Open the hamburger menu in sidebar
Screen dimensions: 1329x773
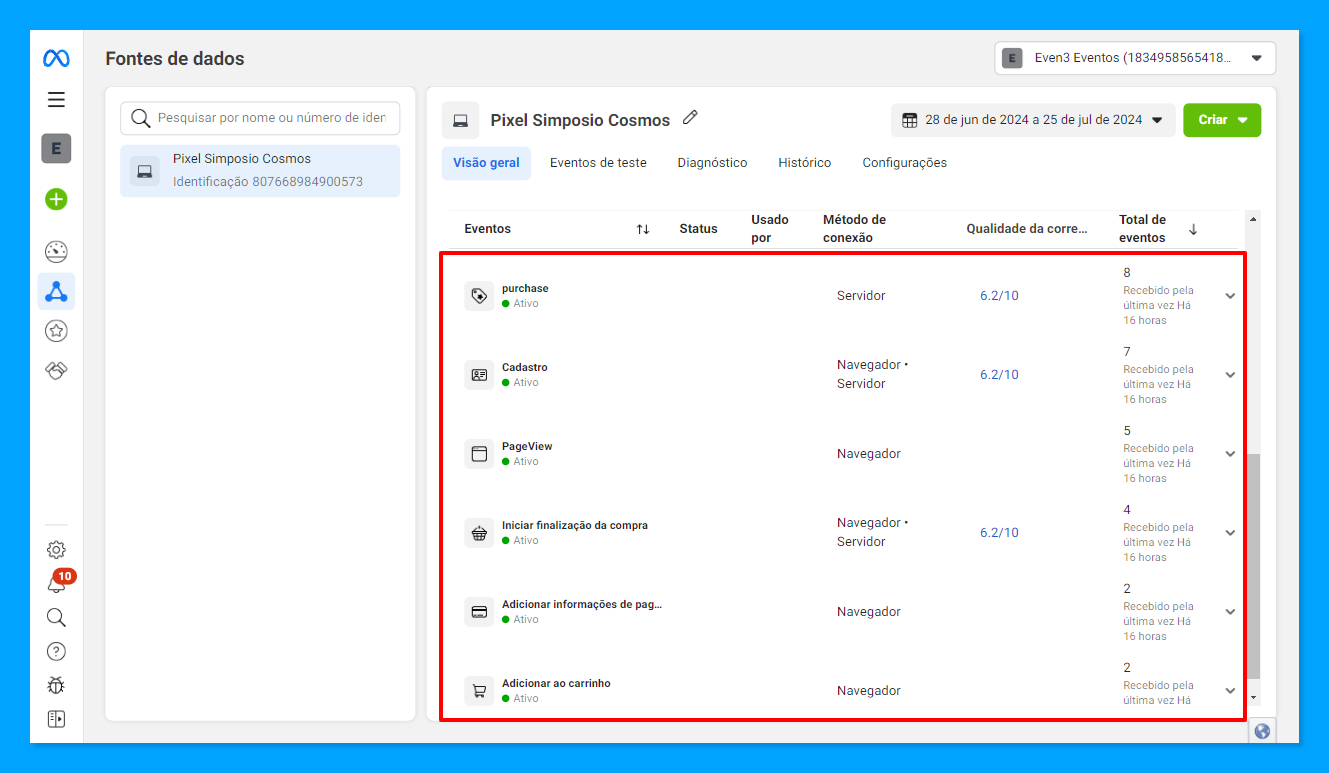coord(56,99)
